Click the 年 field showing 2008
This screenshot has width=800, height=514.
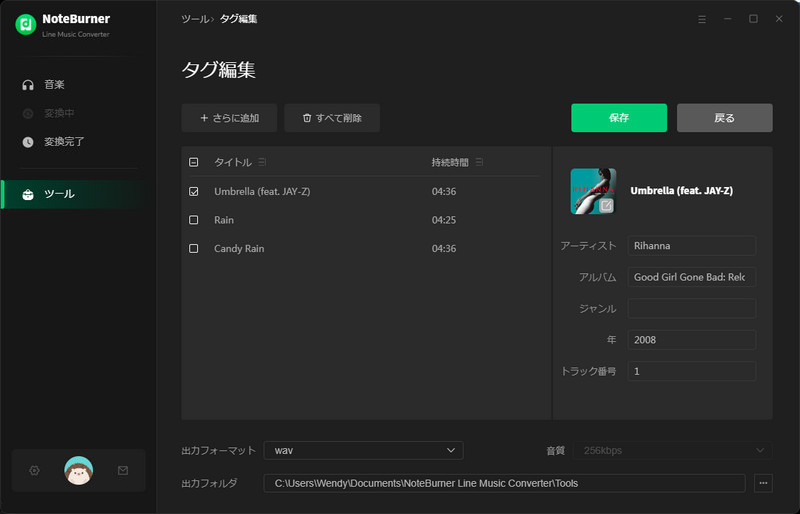pyautogui.click(x=691, y=340)
